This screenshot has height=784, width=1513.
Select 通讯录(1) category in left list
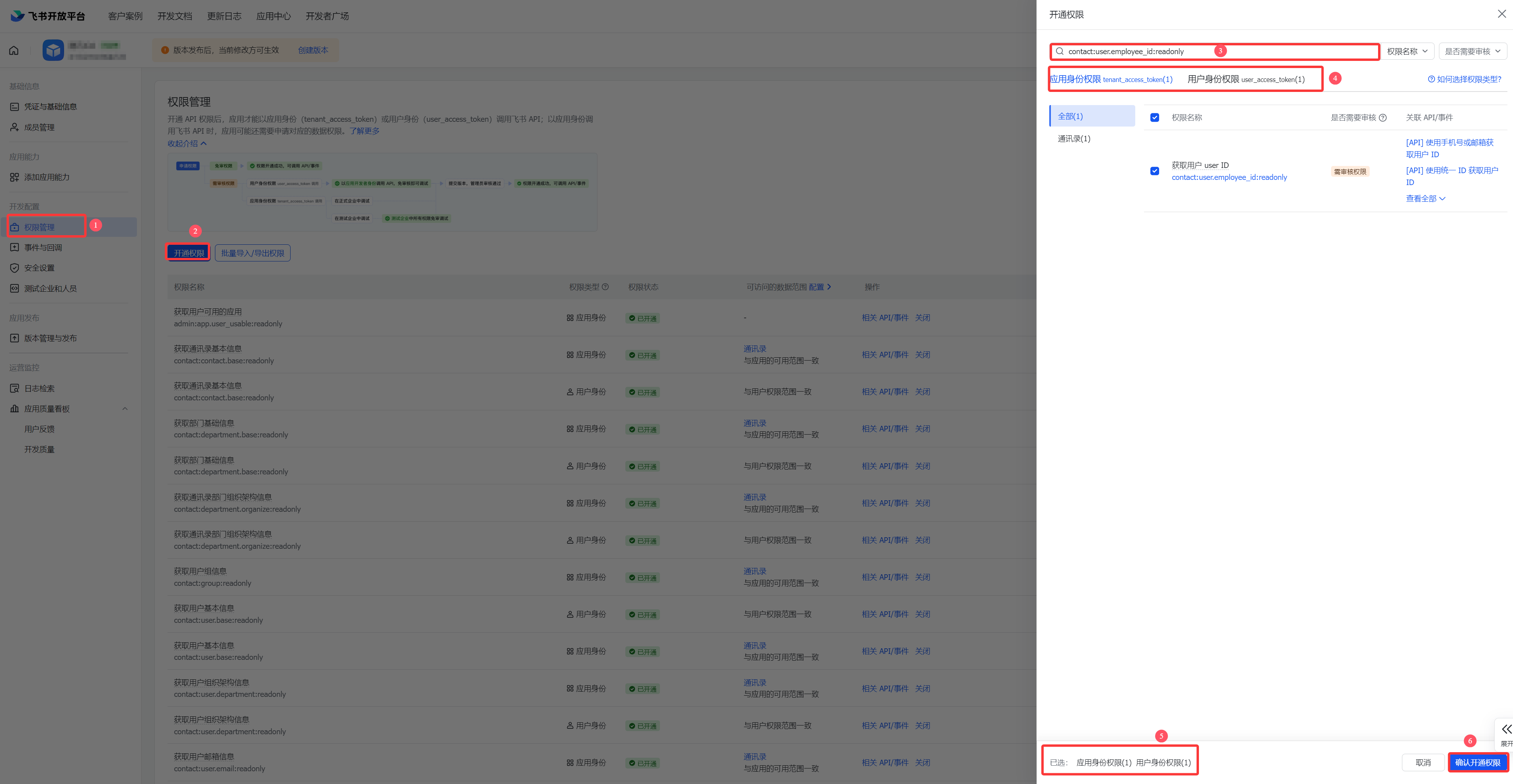(x=1074, y=138)
